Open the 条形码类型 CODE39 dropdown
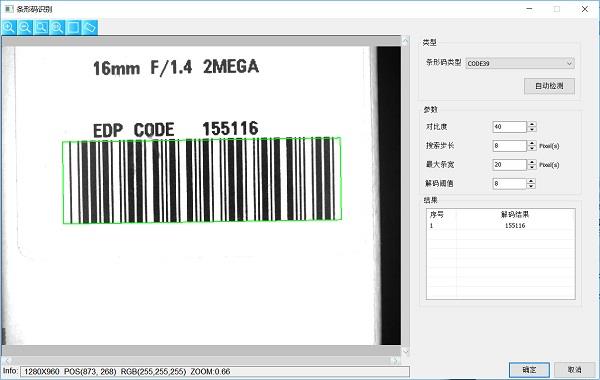The width and height of the screenshot is (600, 380). coord(520,63)
